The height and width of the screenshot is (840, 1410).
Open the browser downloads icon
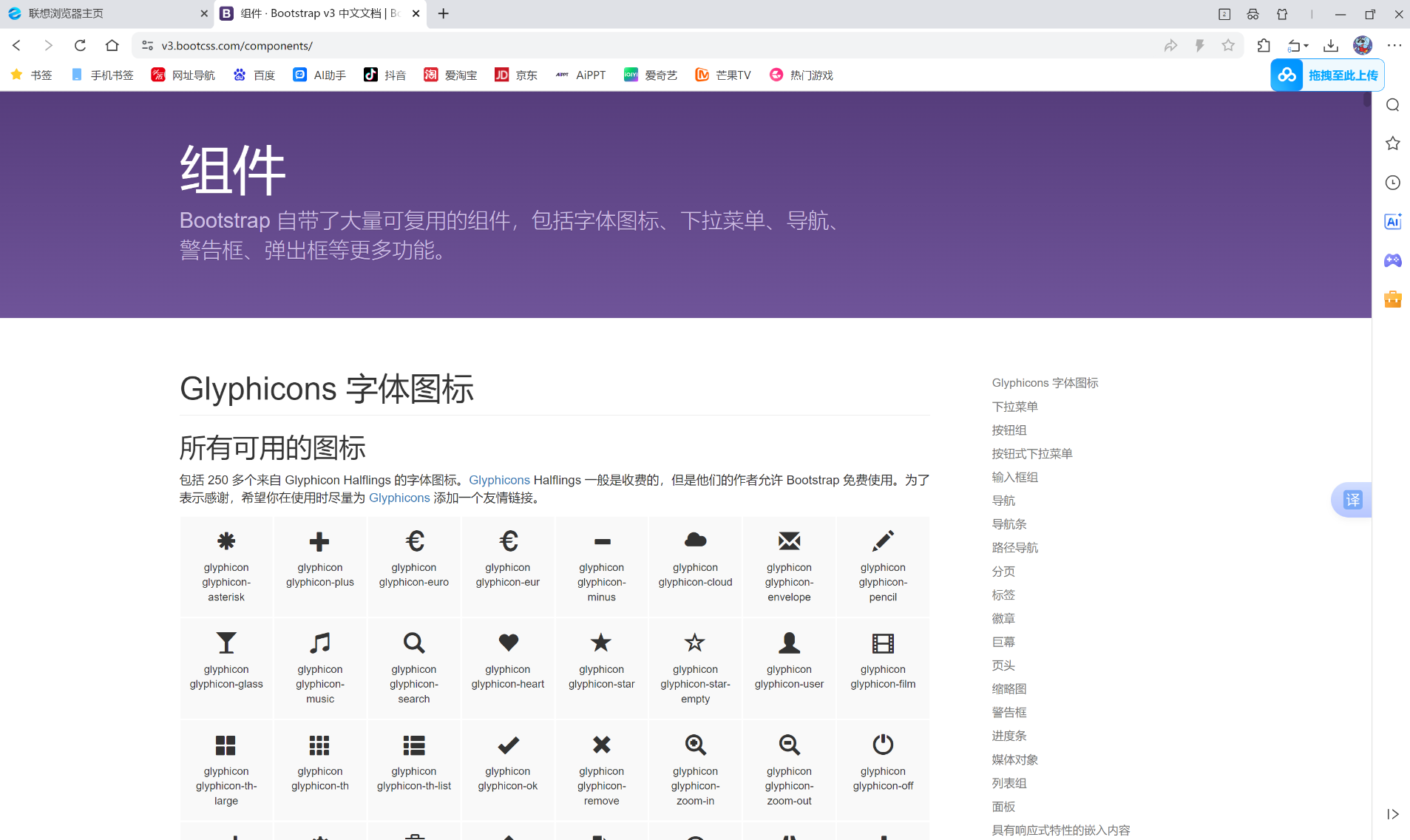[x=1331, y=45]
